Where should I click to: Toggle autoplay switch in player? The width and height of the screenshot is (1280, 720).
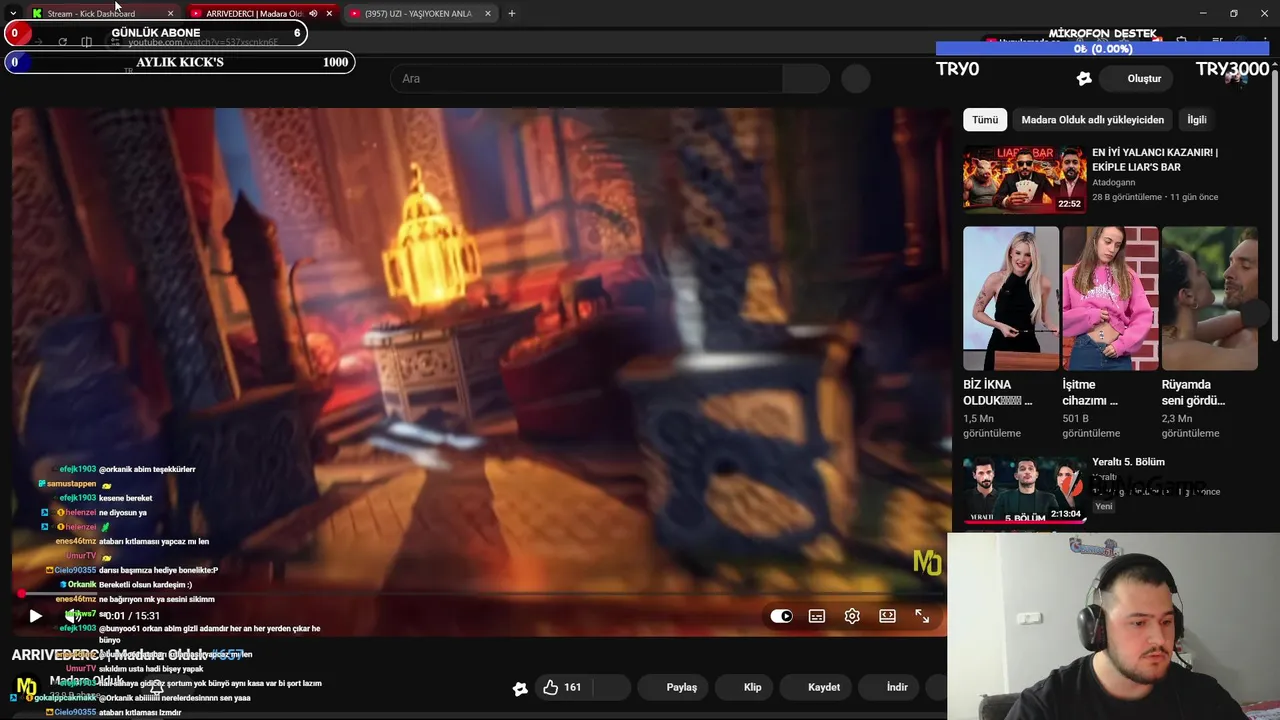tap(781, 616)
